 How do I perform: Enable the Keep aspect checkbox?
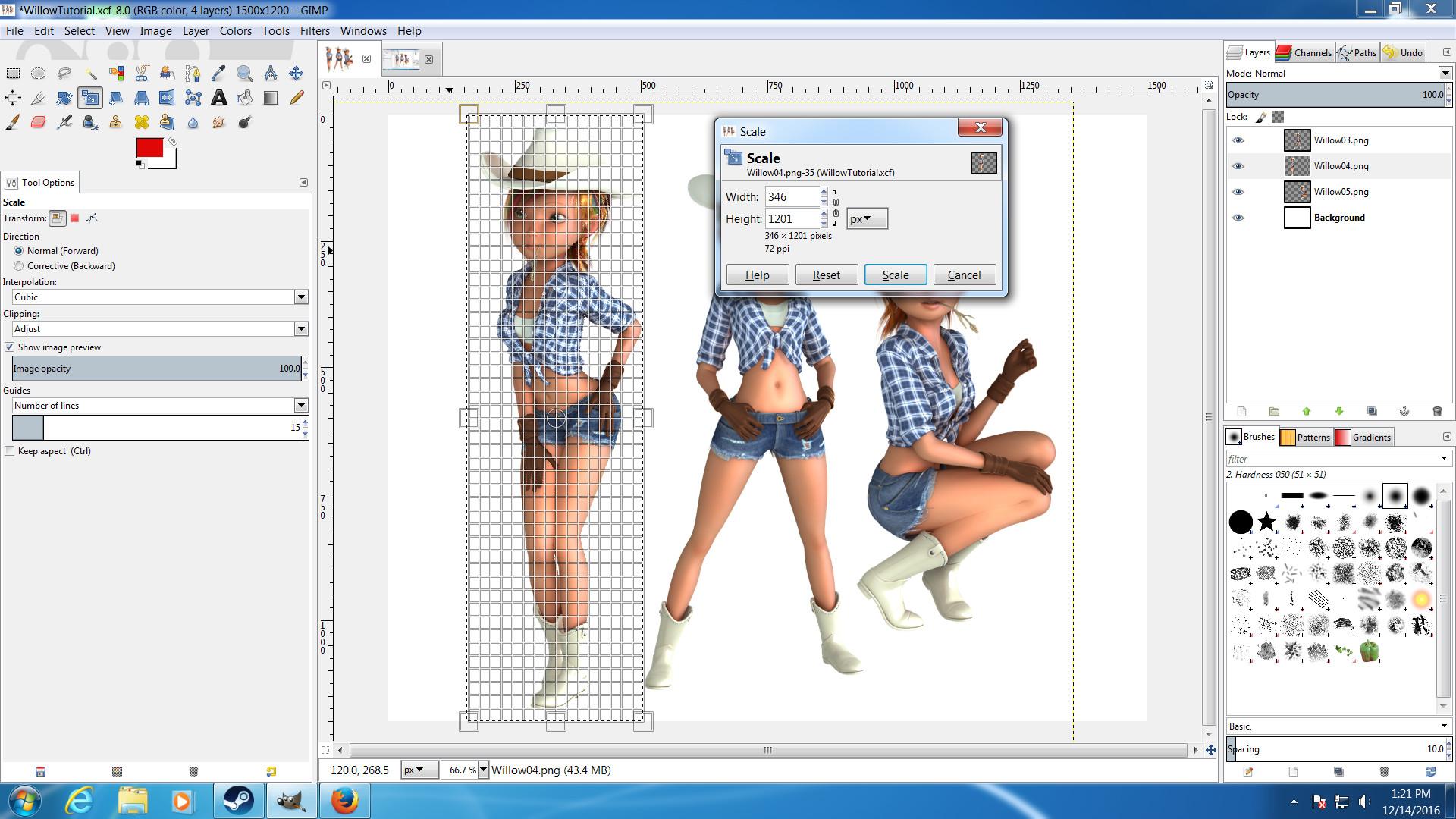point(10,451)
